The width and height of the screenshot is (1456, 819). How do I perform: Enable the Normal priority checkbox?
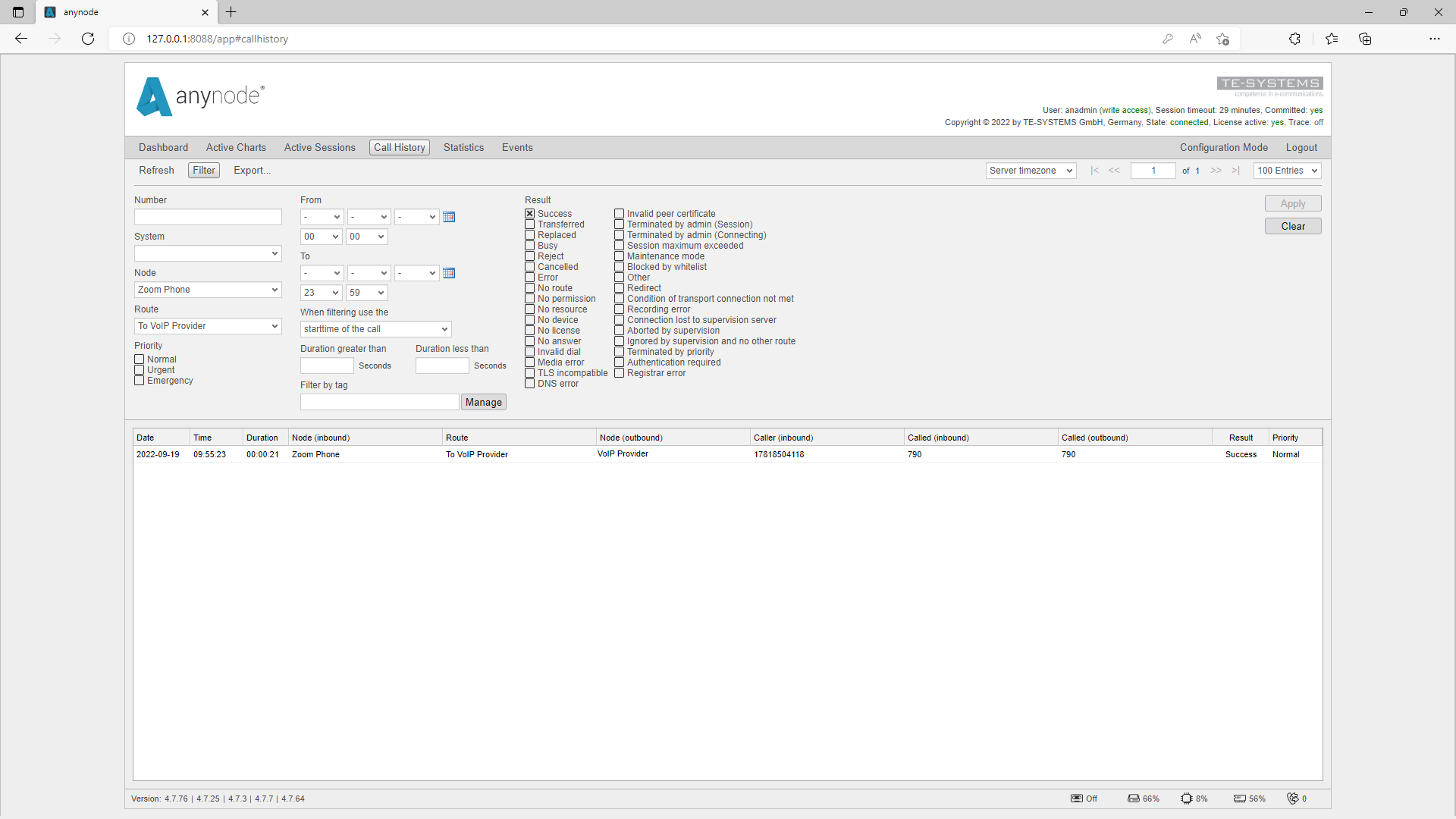[139, 359]
